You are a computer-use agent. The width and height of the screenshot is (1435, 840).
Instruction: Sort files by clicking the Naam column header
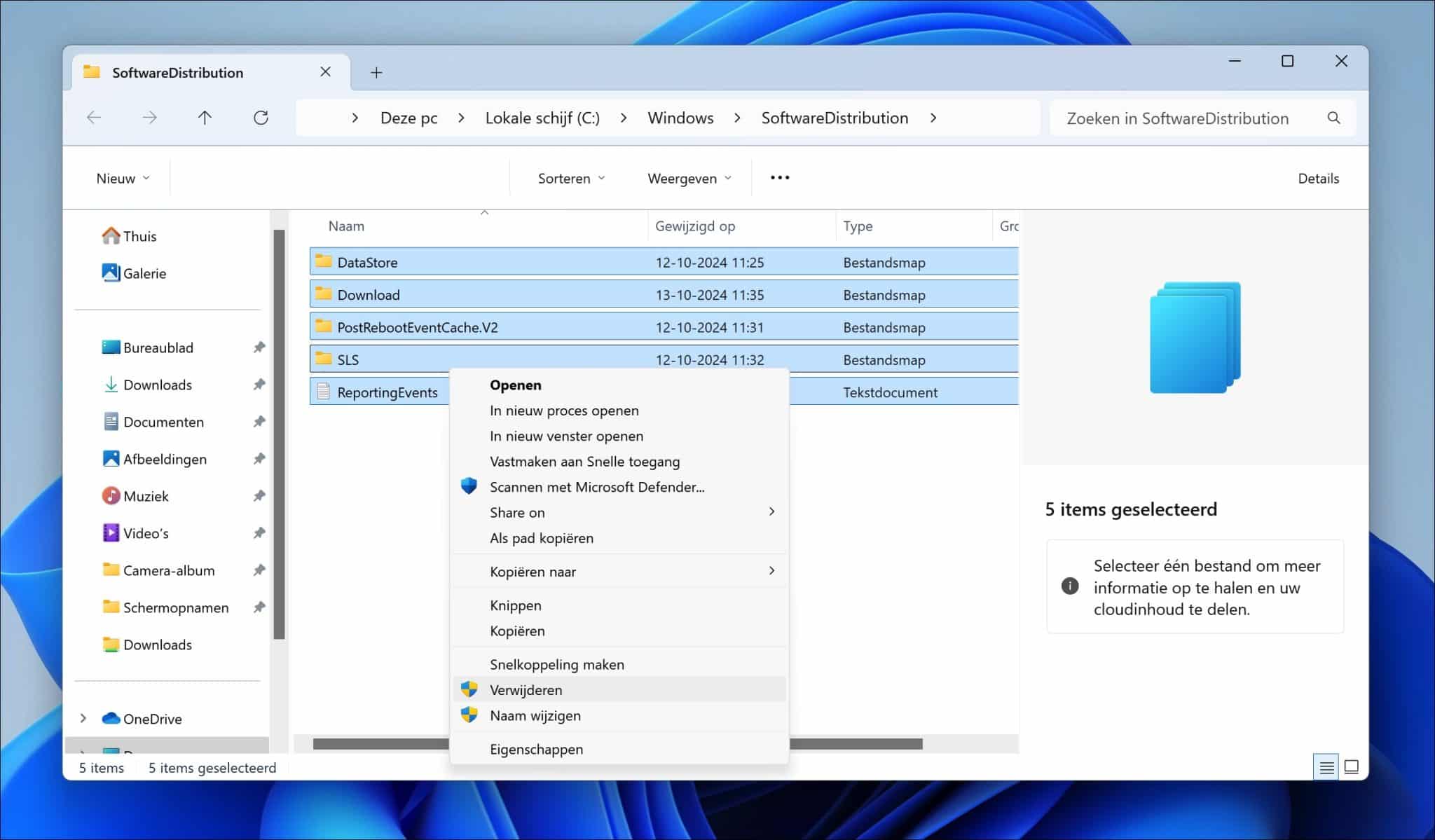[346, 226]
